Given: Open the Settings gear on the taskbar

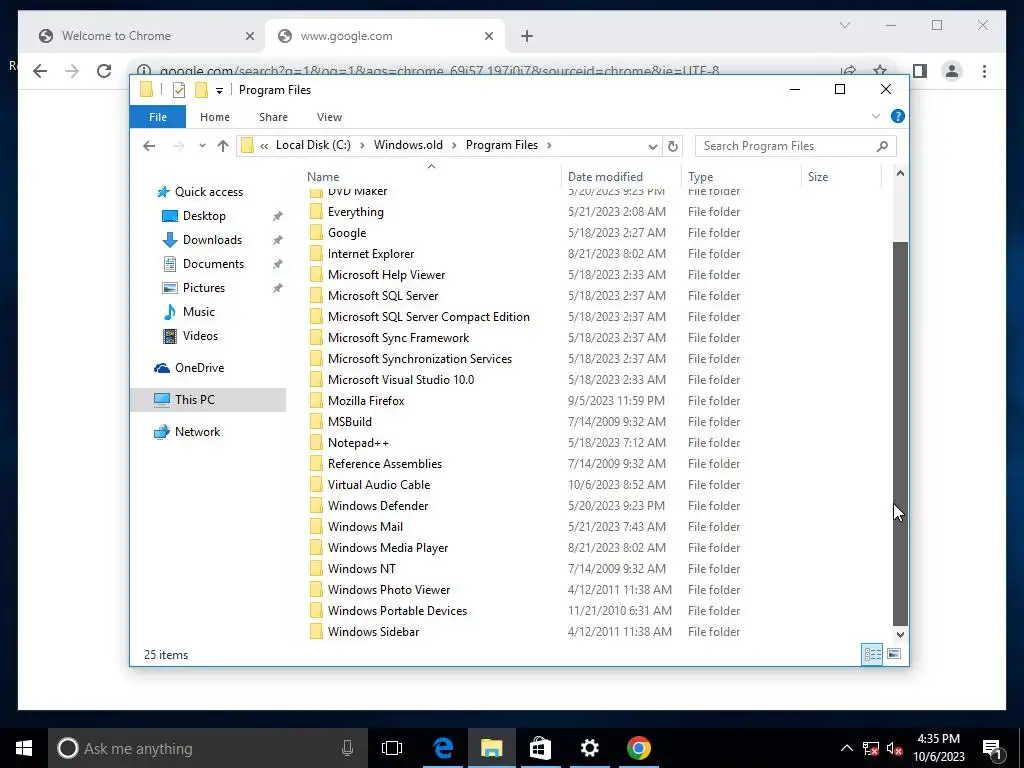Looking at the screenshot, I should point(590,748).
